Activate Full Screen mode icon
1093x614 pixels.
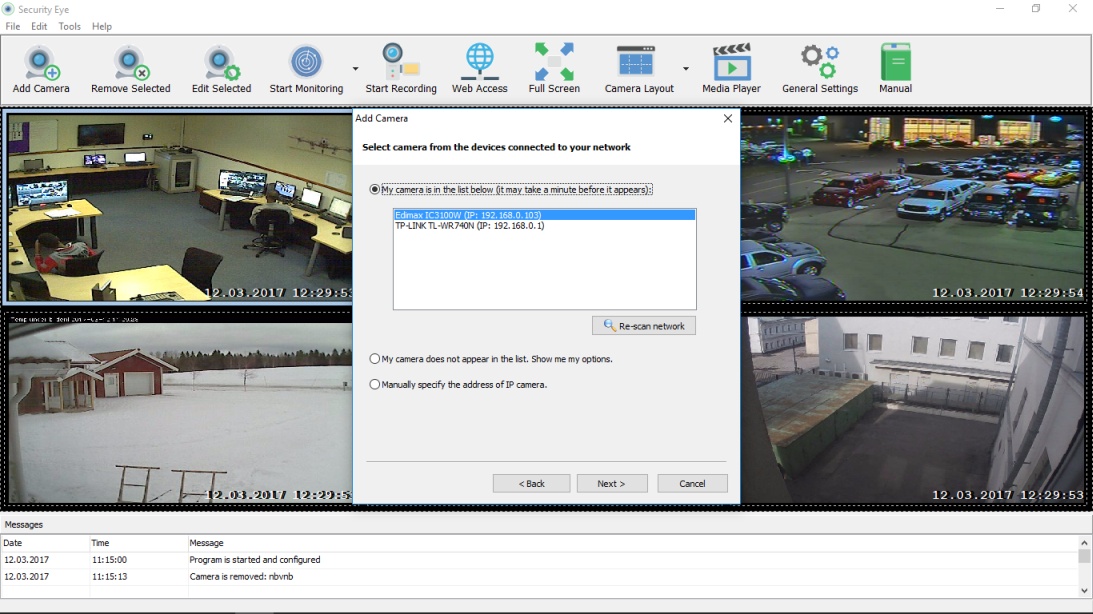tap(554, 62)
